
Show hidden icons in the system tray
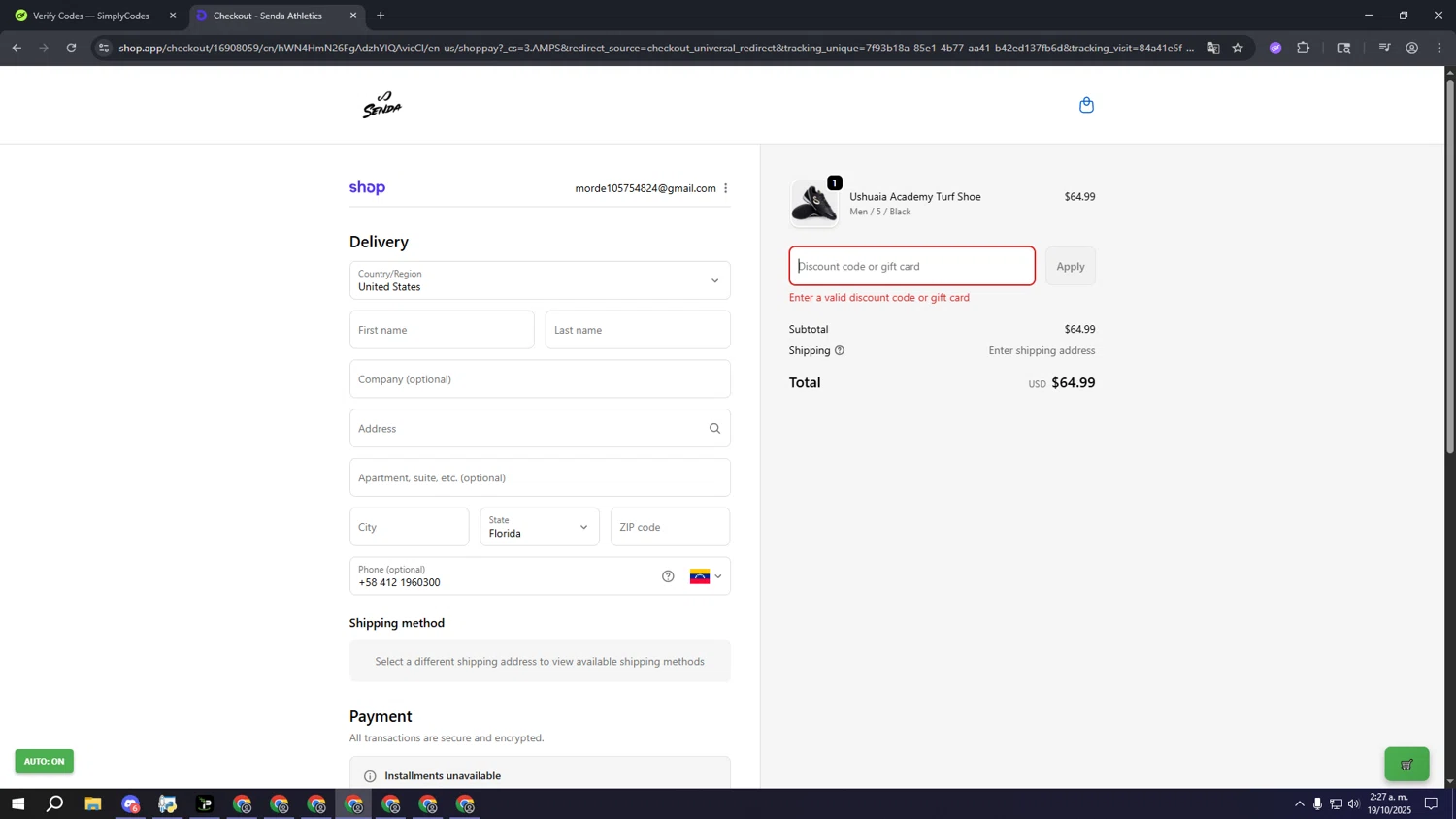click(1300, 804)
